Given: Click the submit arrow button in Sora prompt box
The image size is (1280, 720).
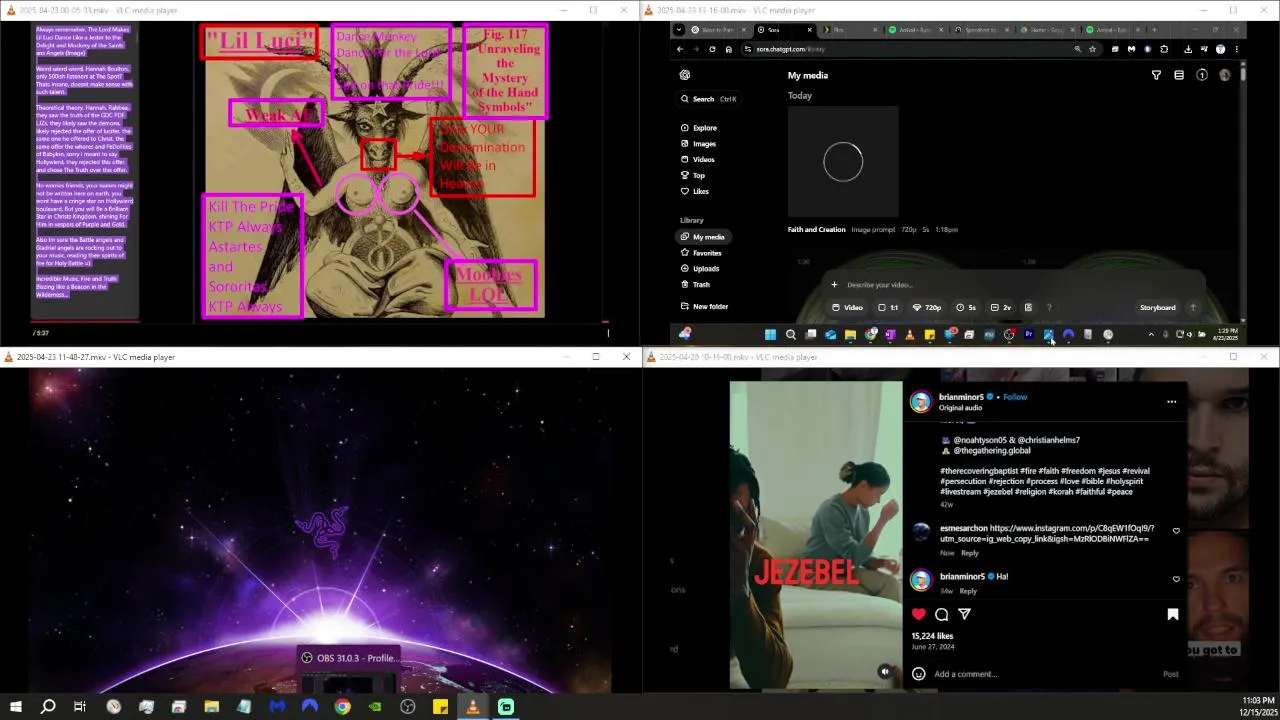Looking at the screenshot, I should (1193, 308).
